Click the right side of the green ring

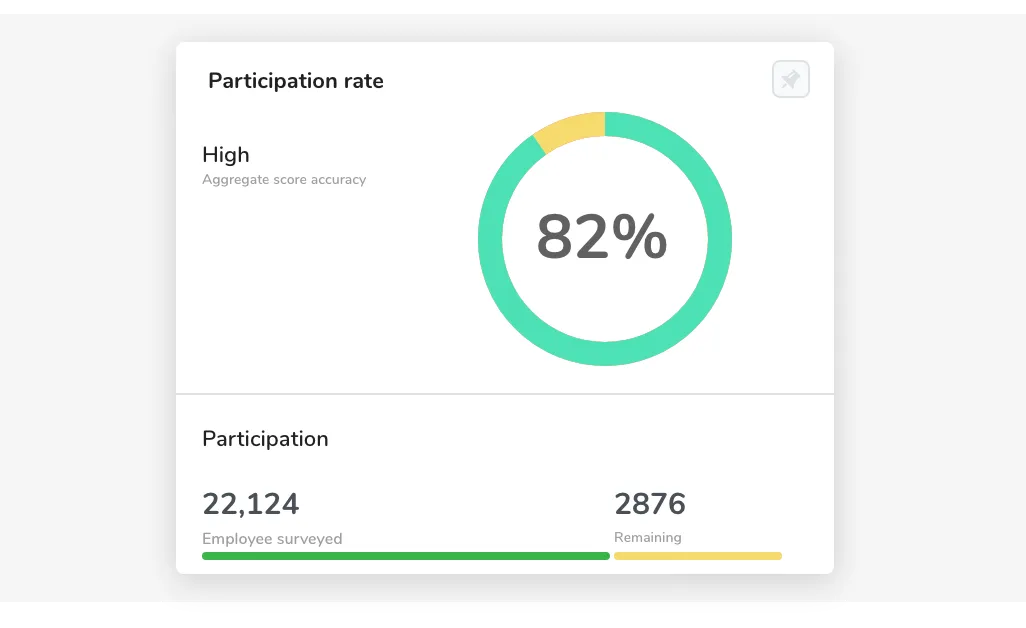[x=720, y=239]
